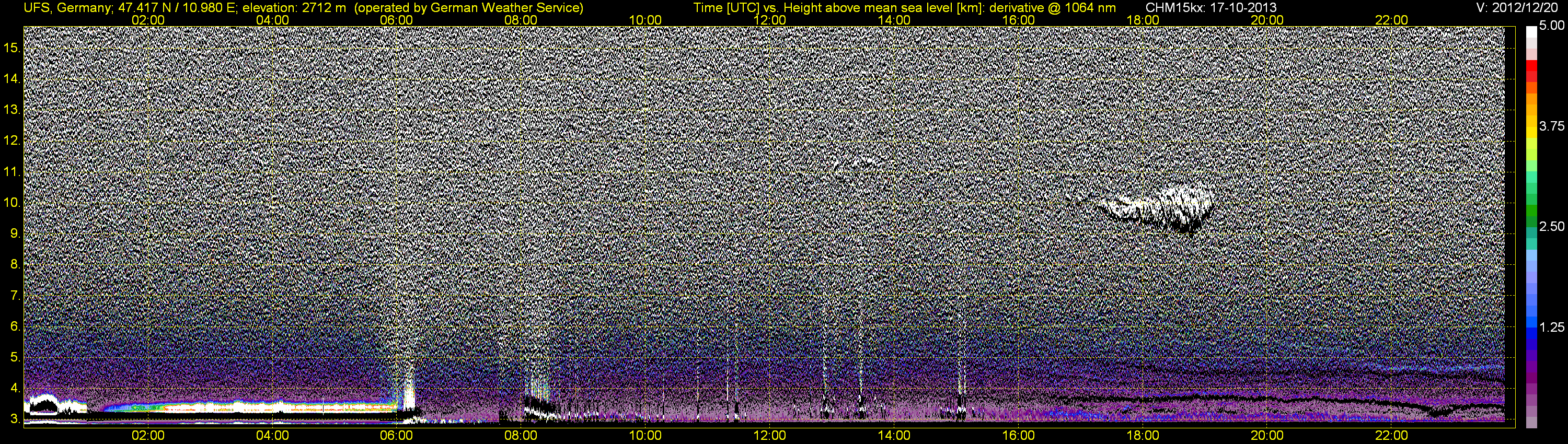Click the height axis label '7.'
The width and height of the screenshot is (1568, 444).
[x=15, y=296]
